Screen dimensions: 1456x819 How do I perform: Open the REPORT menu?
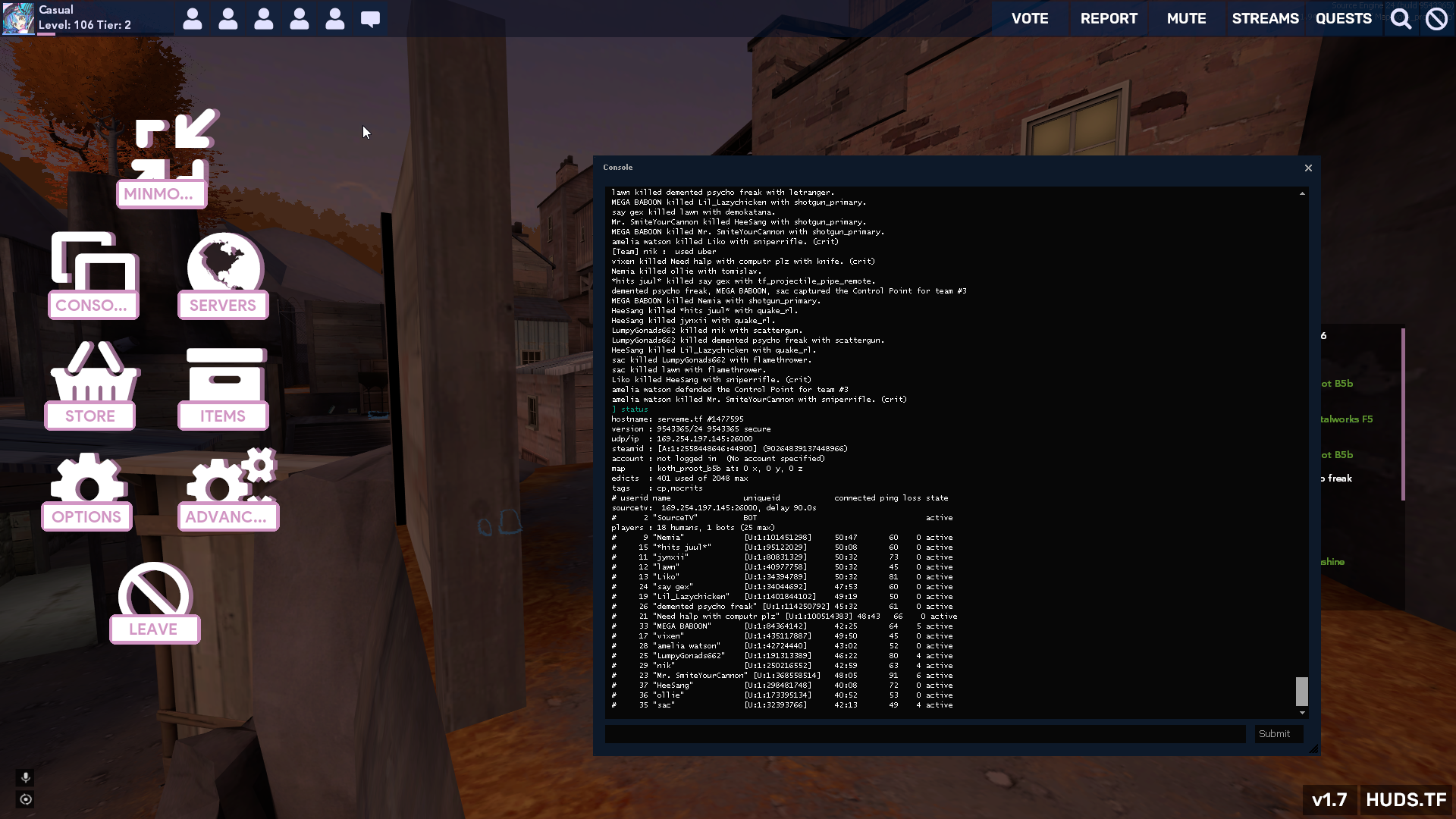coord(1109,18)
